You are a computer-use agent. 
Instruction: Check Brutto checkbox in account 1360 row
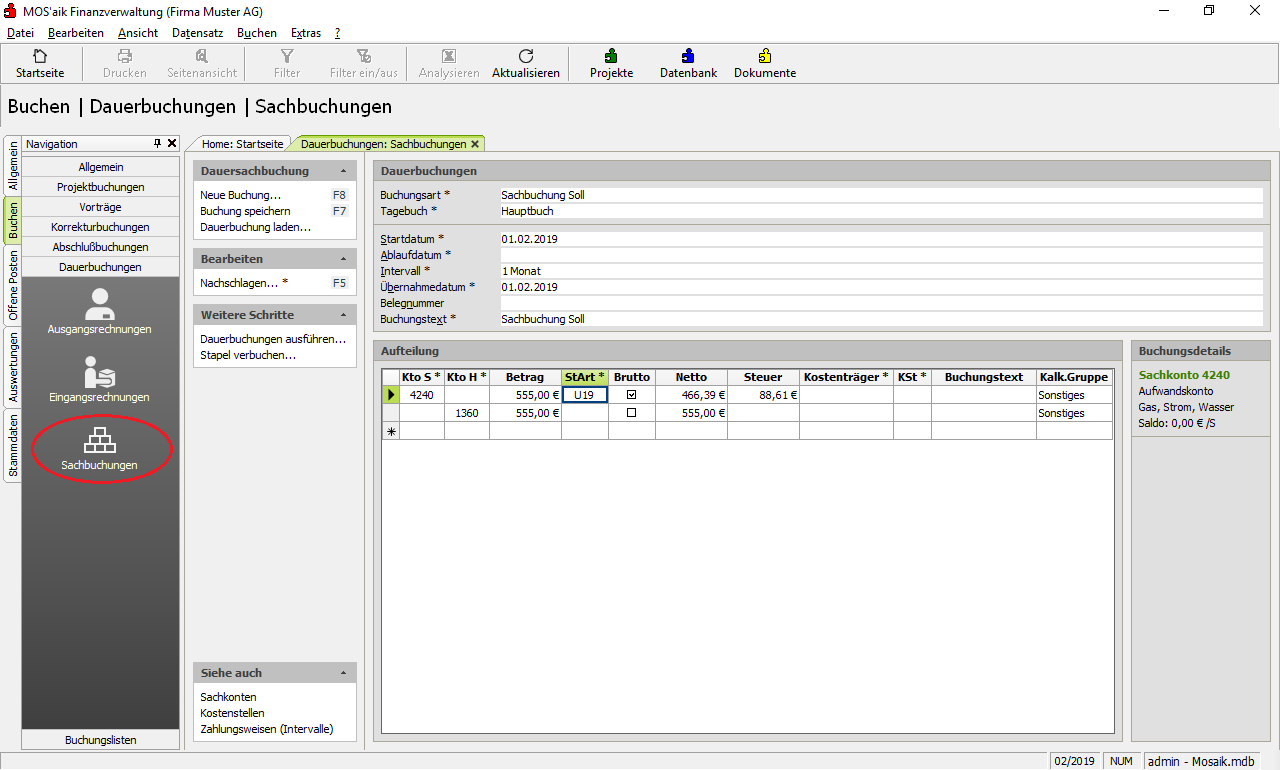[631, 413]
